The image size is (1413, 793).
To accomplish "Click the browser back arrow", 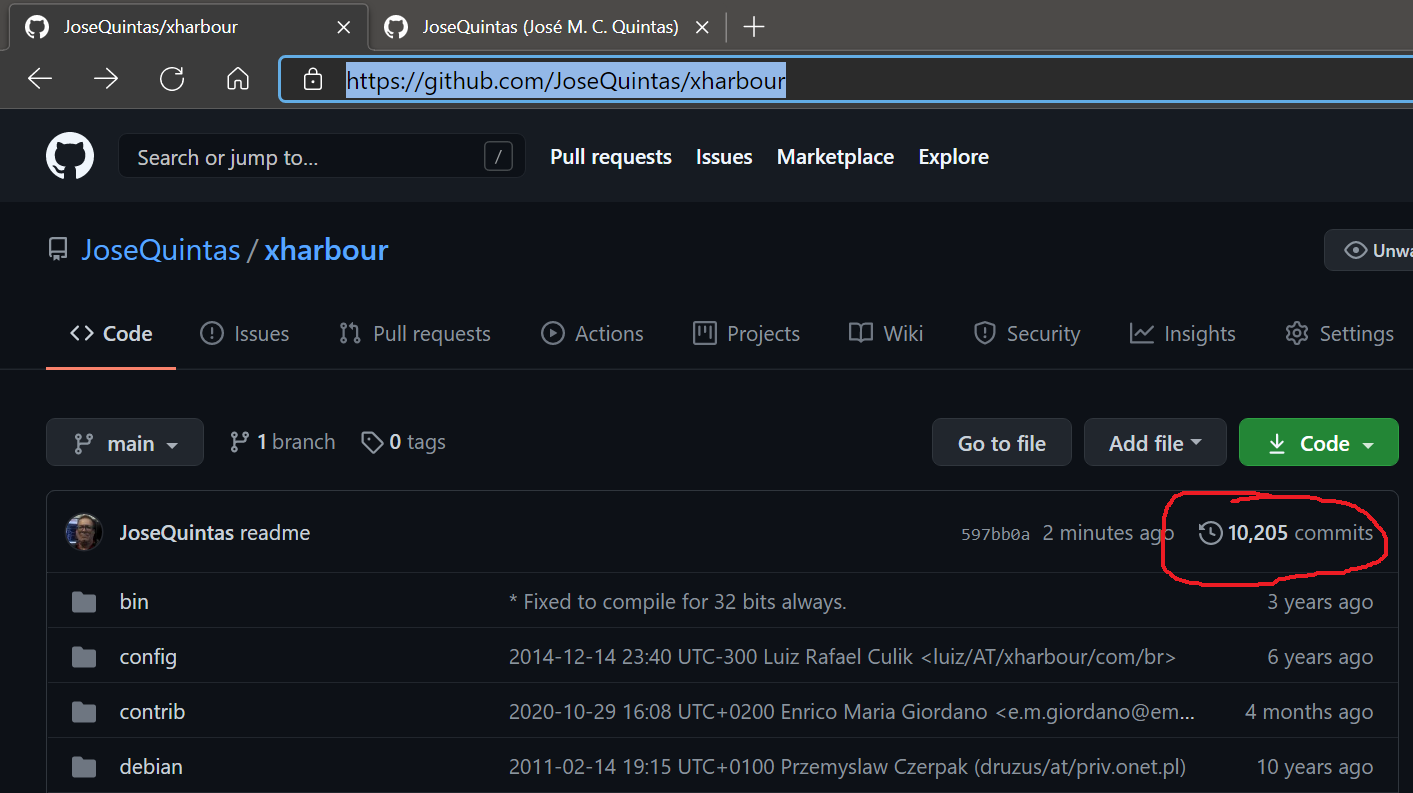I will coord(40,79).
